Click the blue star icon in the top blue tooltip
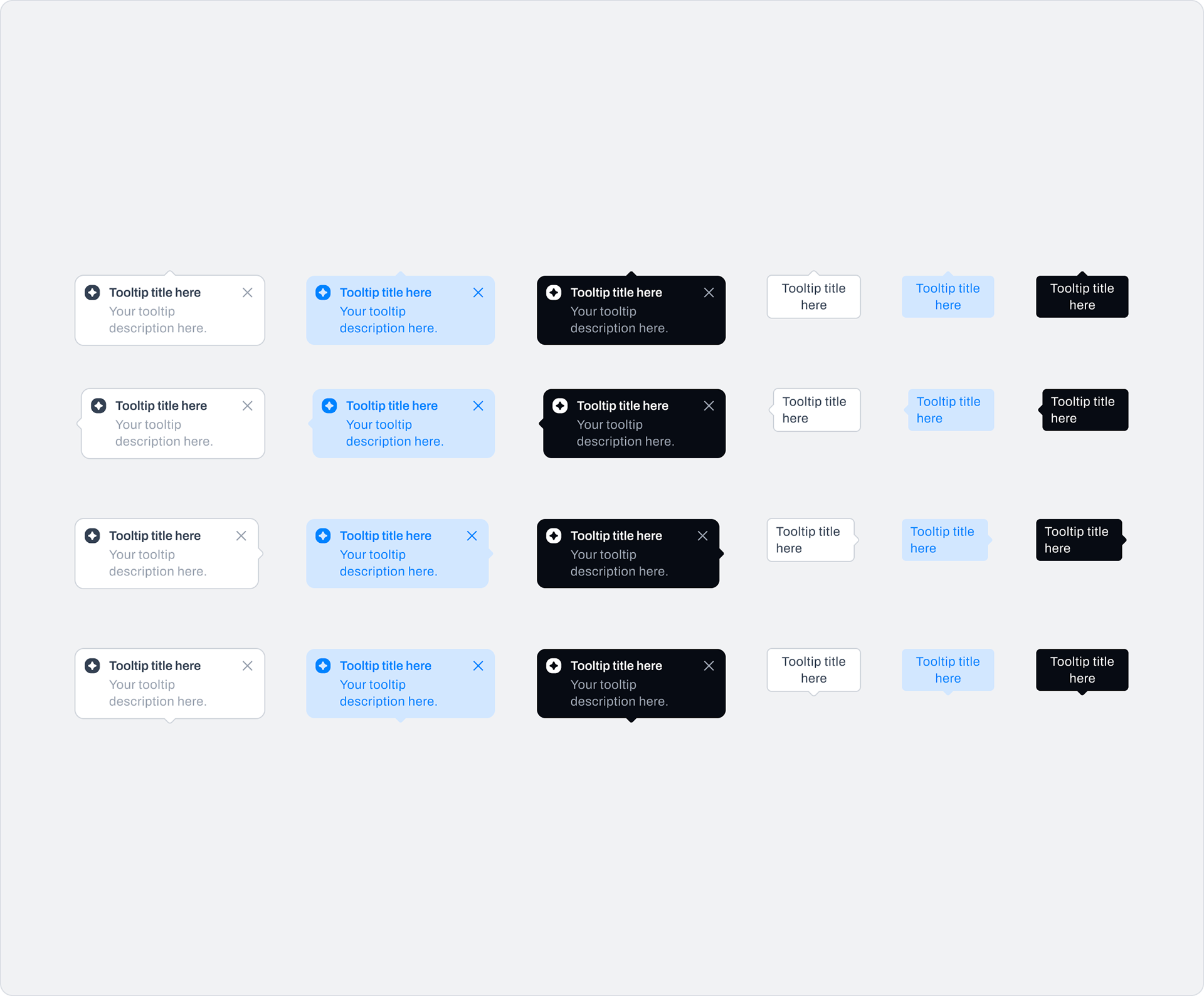The image size is (1204, 996). [323, 293]
